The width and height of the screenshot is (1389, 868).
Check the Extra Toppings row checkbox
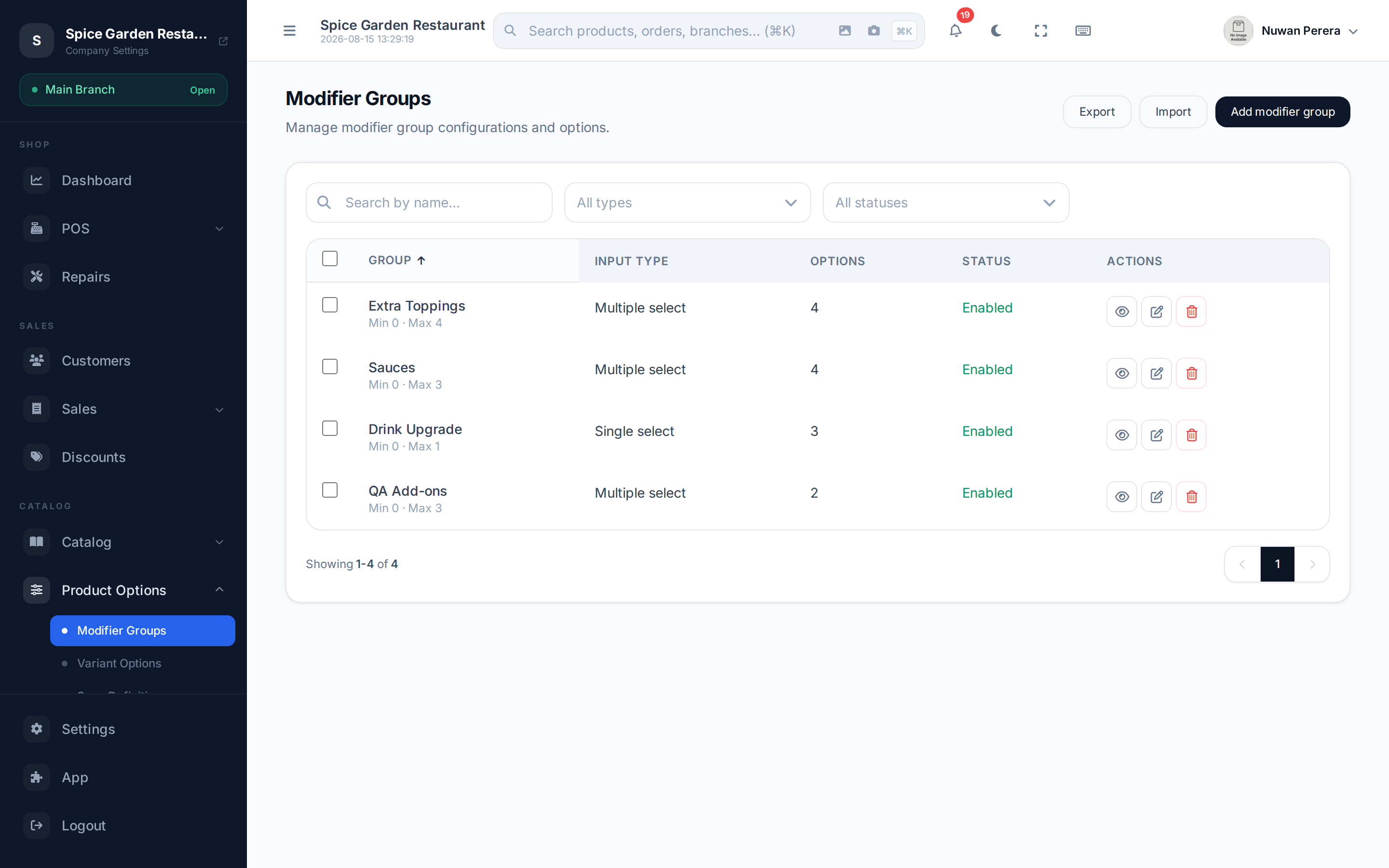329,305
